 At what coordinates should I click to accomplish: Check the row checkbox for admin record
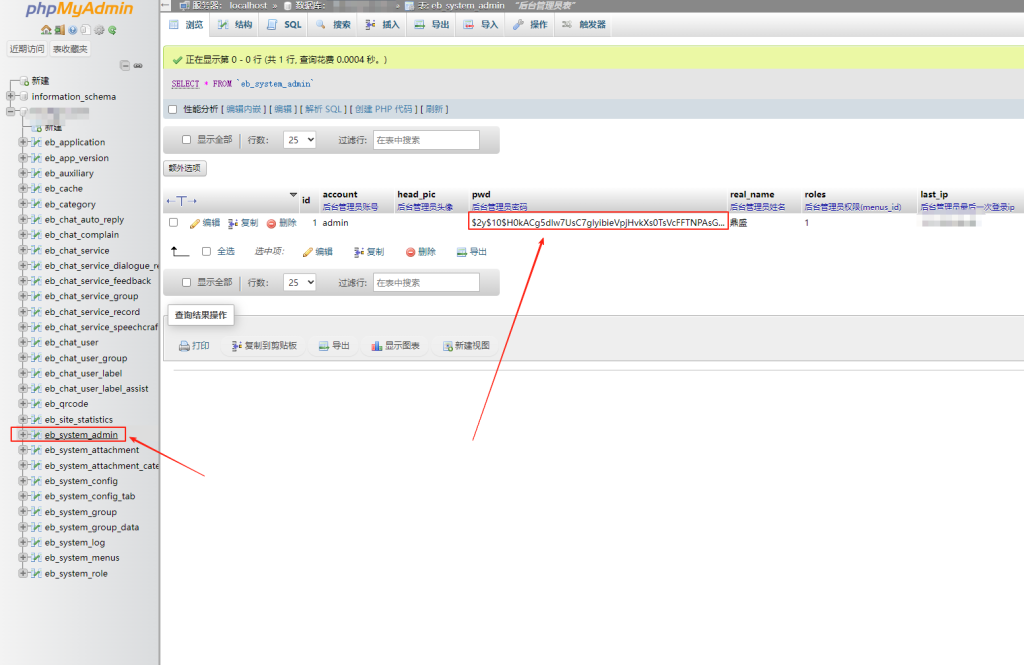[175, 222]
